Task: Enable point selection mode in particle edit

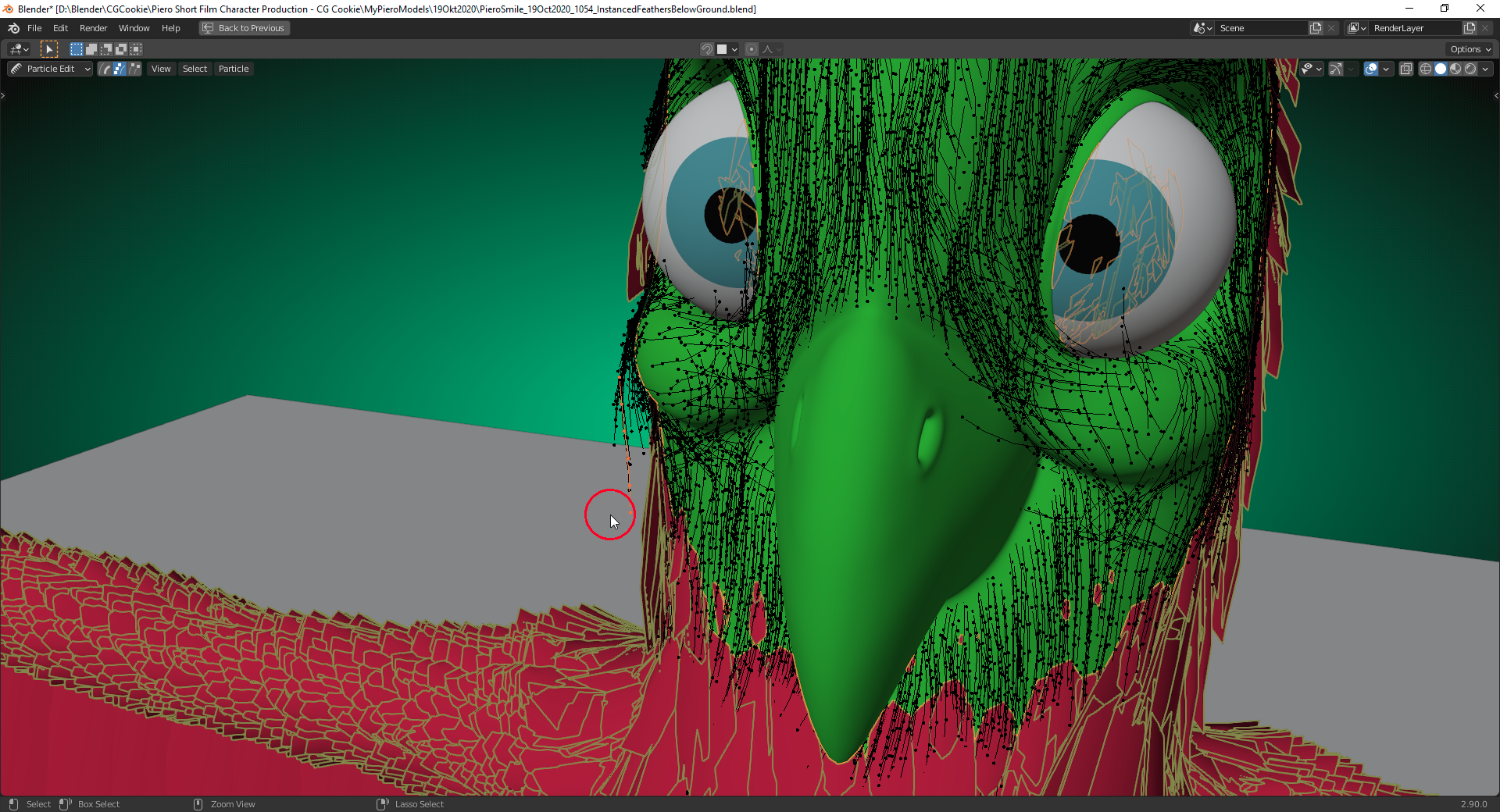Action: click(x=120, y=69)
